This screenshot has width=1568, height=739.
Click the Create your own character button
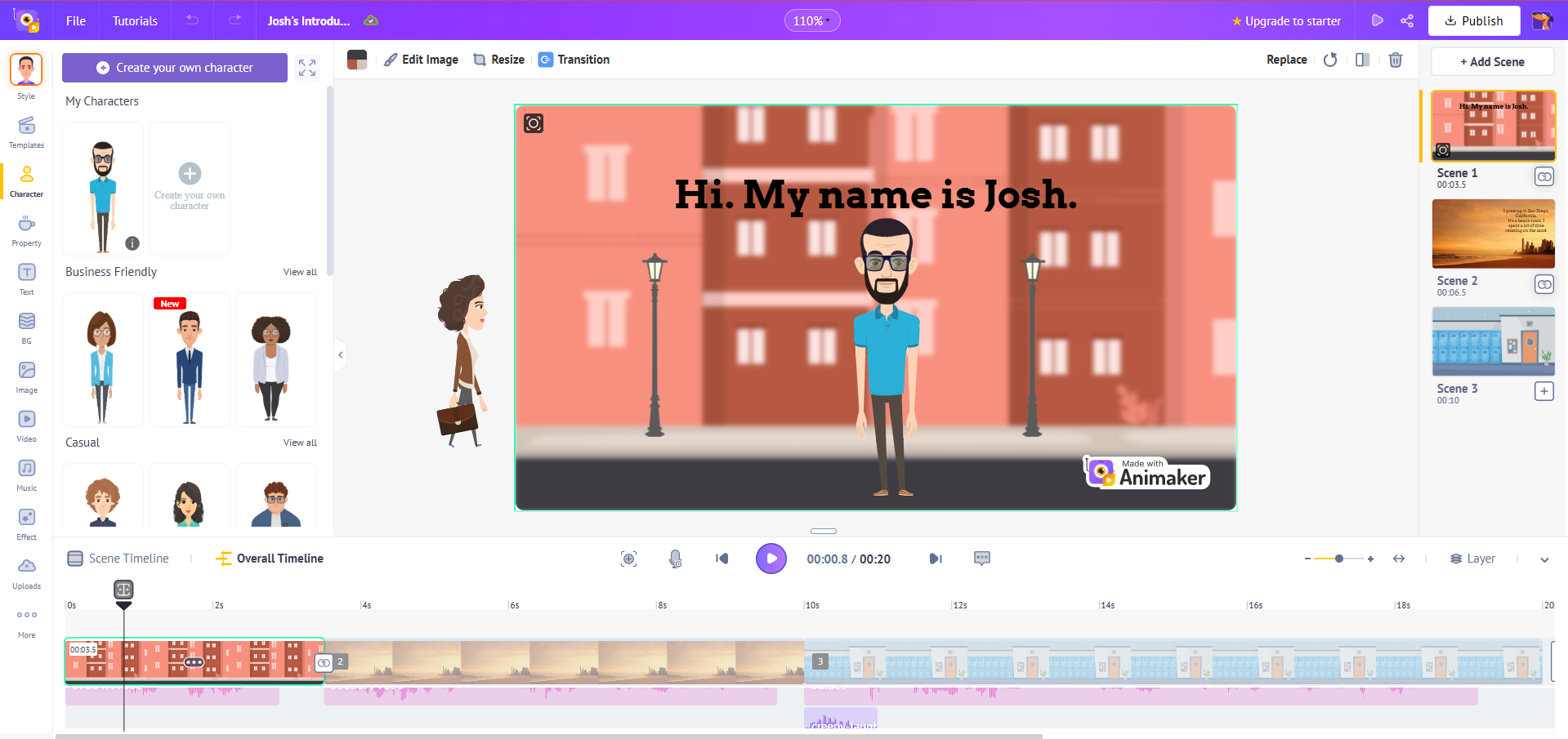click(x=174, y=67)
